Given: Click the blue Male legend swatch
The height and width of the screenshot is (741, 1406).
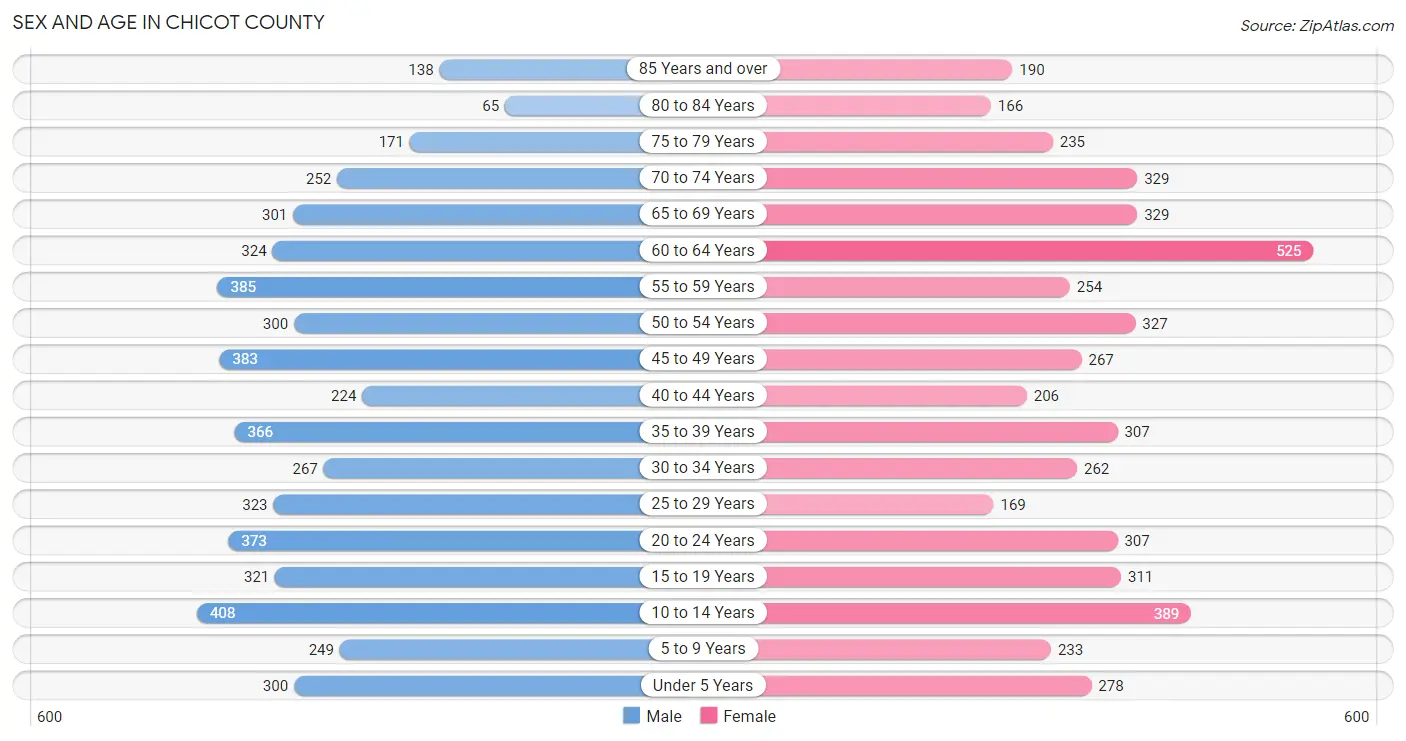Looking at the screenshot, I should [631, 716].
